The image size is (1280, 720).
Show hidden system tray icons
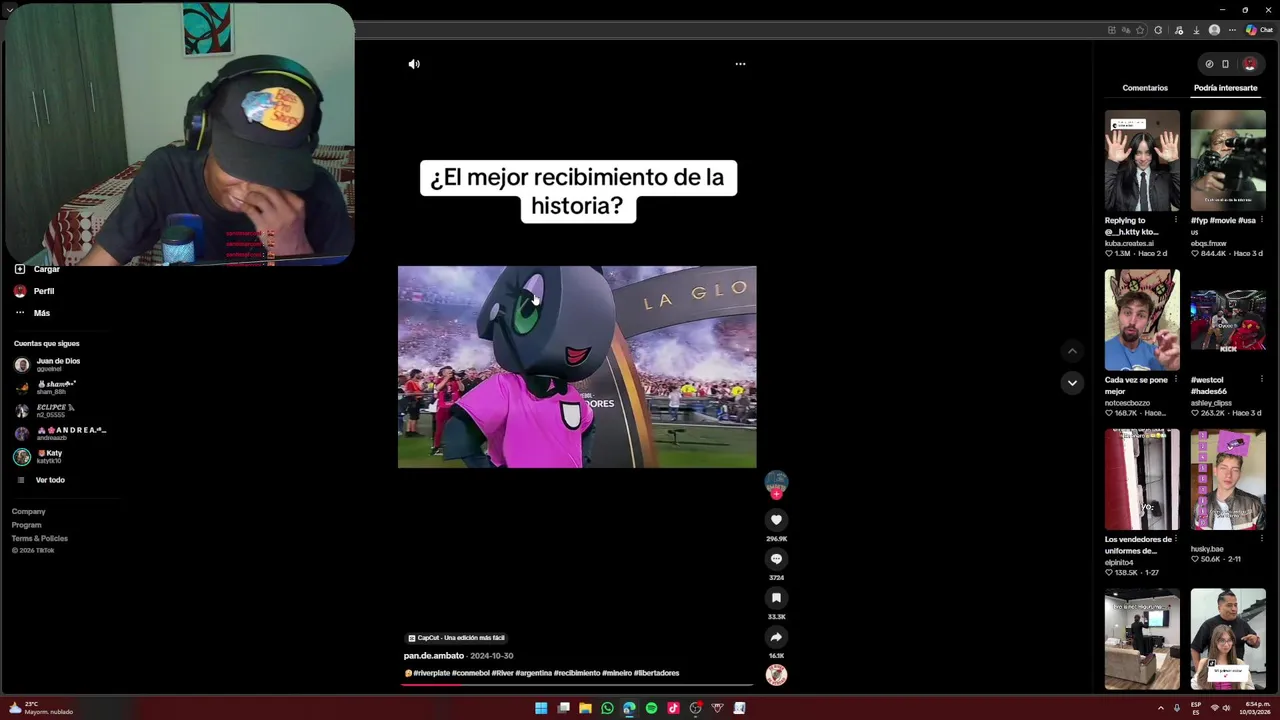tap(1161, 708)
